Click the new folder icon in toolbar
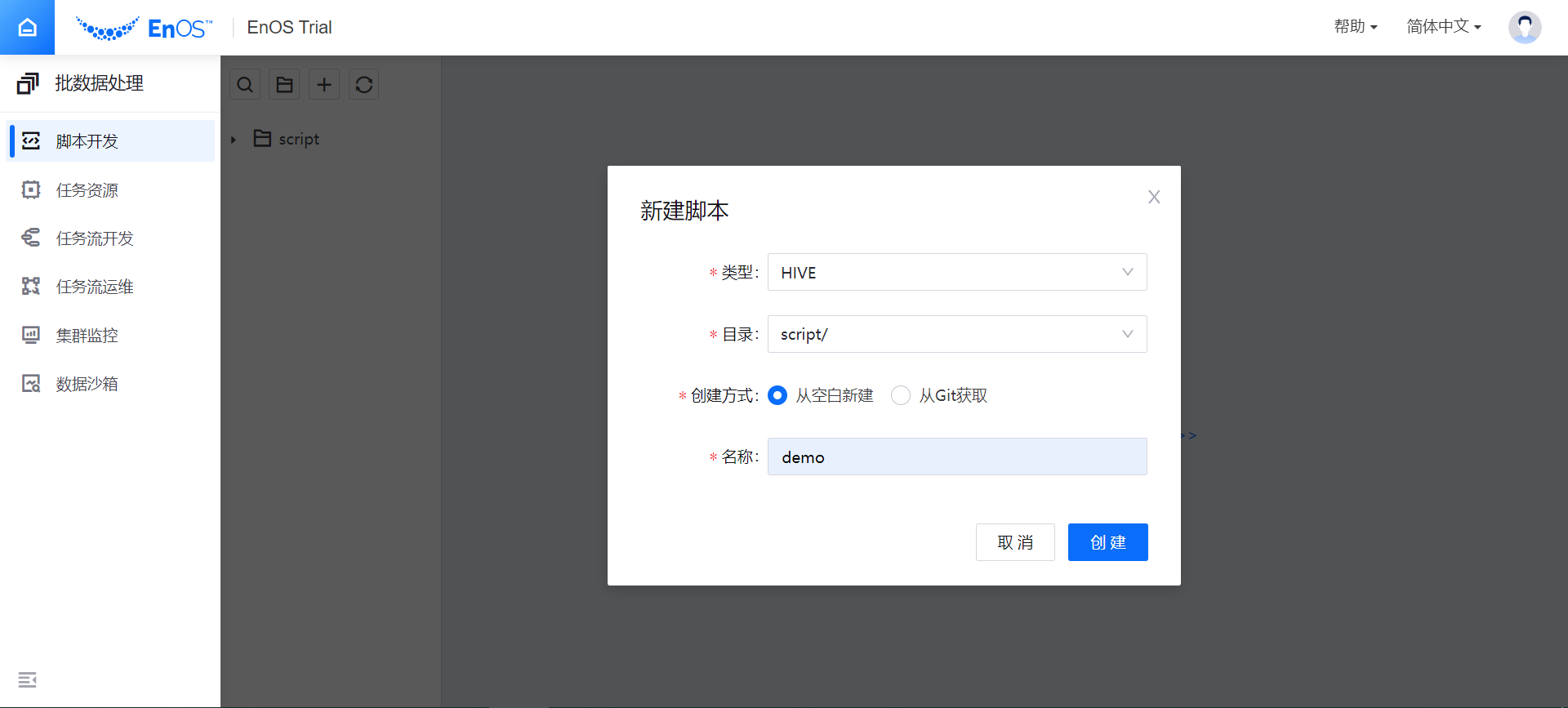This screenshot has height=708, width=1568. (x=284, y=85)
